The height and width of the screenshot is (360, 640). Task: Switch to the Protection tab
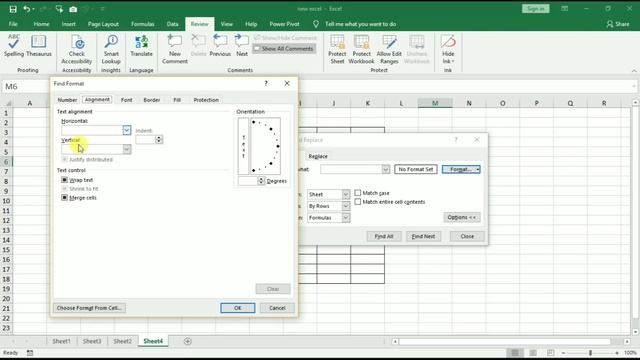click(206, 100)
